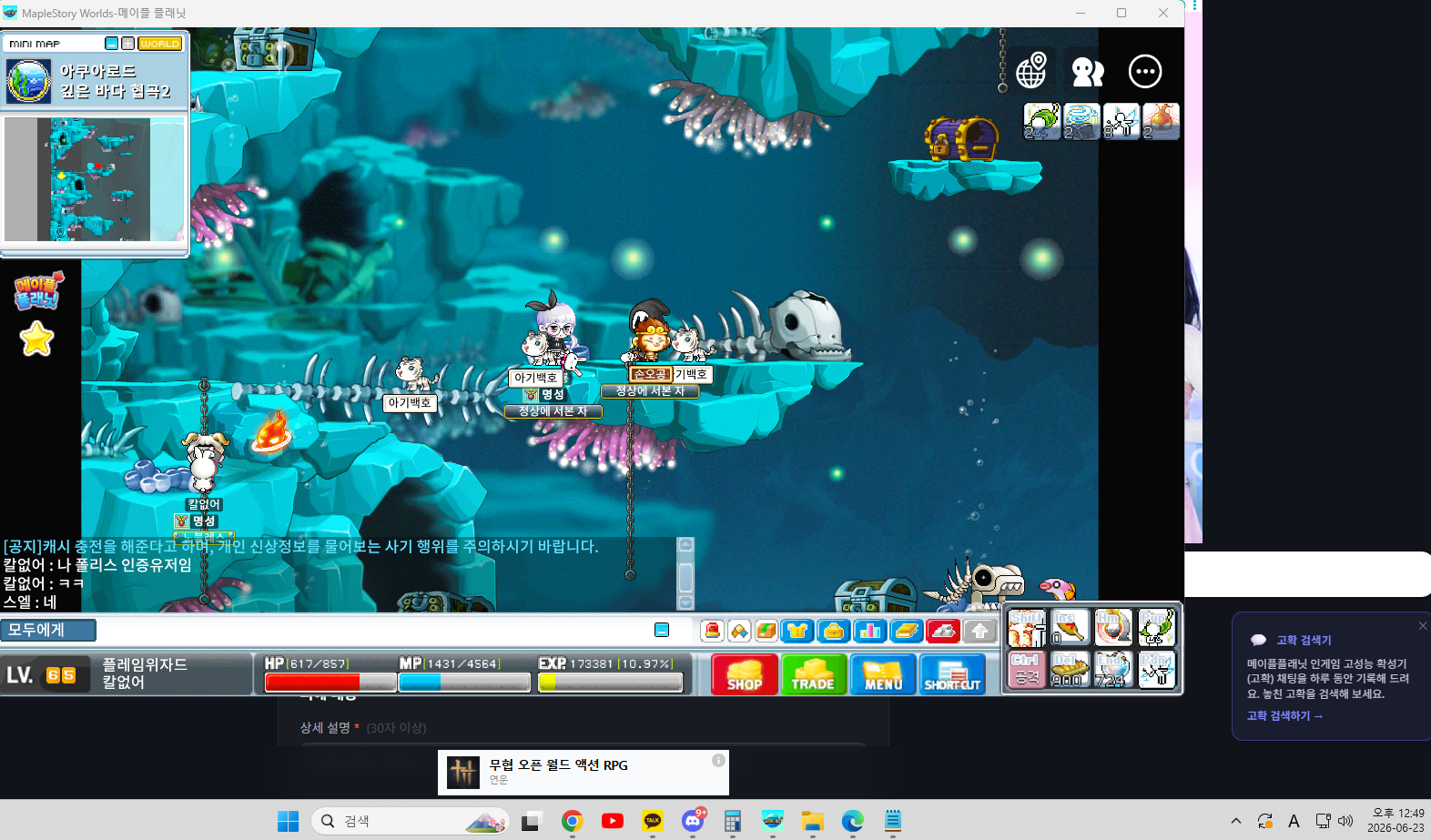Open the equipment shirt icon
This screenshot has height=840, width=1431.
click(798, 630)
